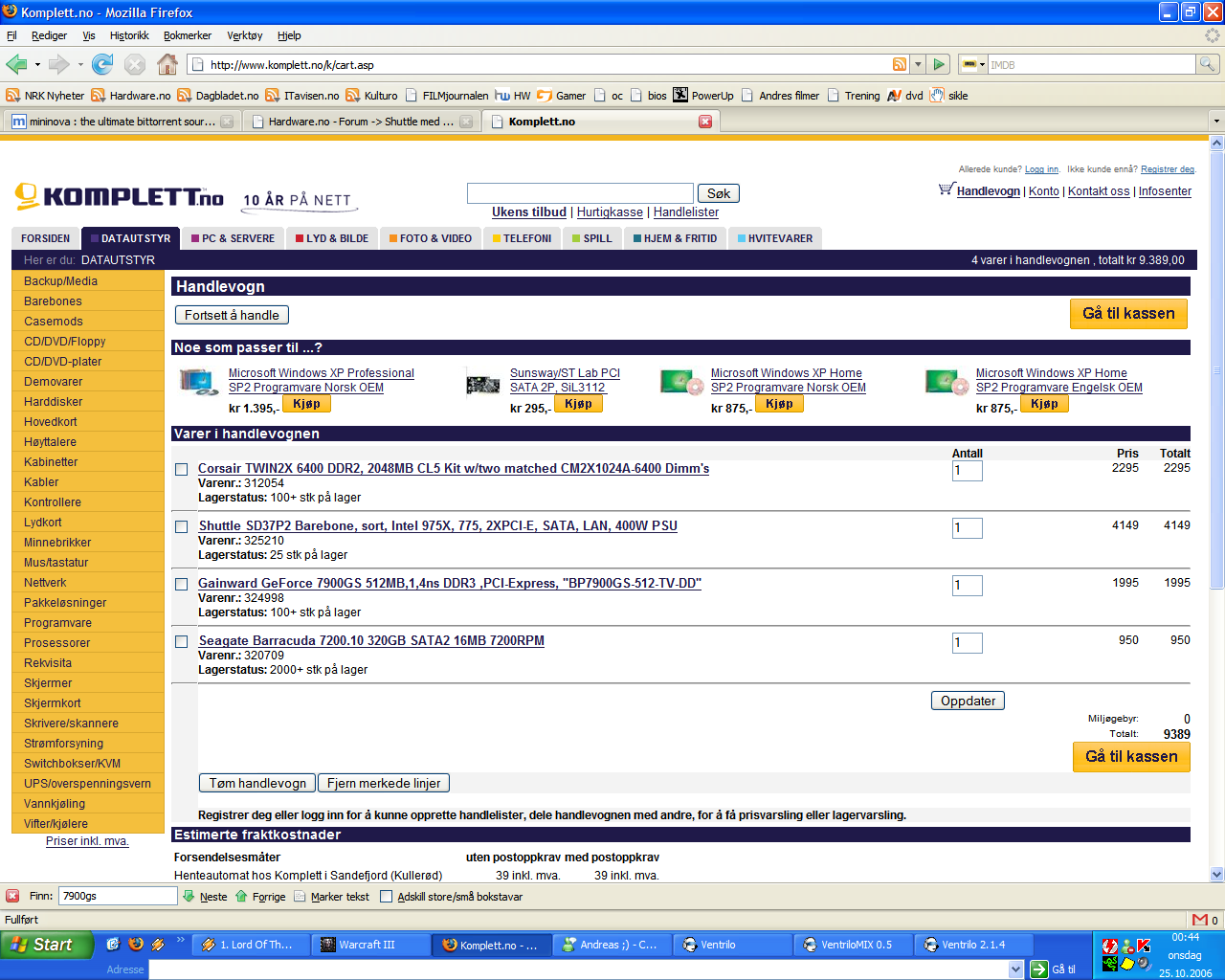The width and height of the screenshot is (1225, 980).
Task: Open the PowerUp bookmark
Action: point(703,95)
